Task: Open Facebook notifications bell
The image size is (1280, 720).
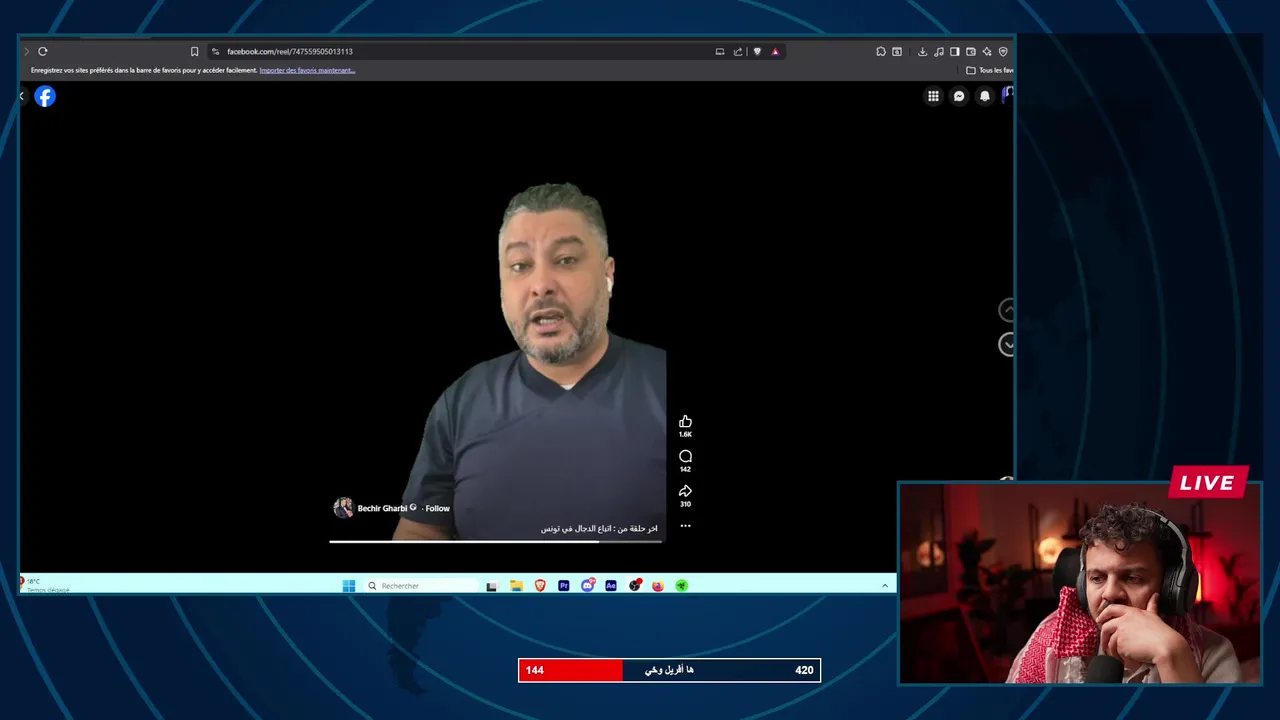Action: (985, 96)
